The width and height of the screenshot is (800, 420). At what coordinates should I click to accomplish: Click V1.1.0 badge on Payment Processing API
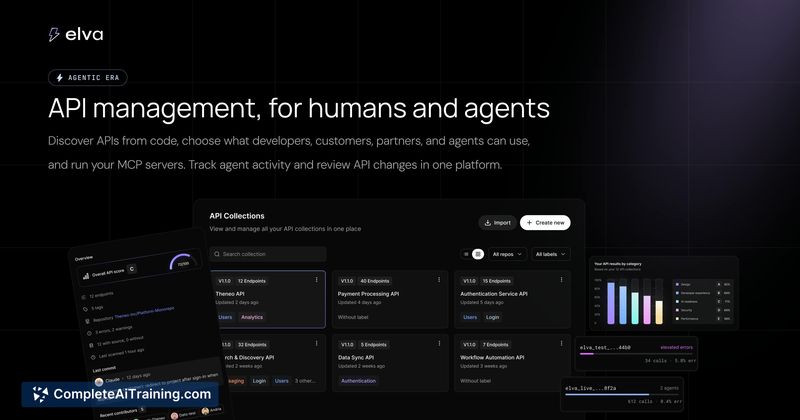click(347, 281)
